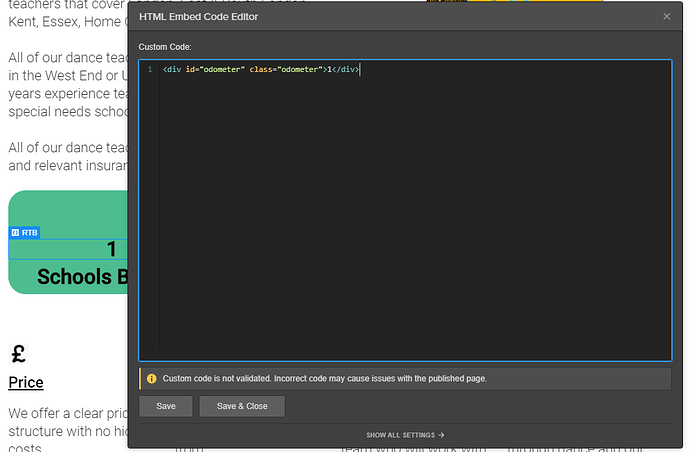Click the Custom Code label
The height and width of the screenshot is (452, 690).
pyautogui.click(x=165, y=47)
